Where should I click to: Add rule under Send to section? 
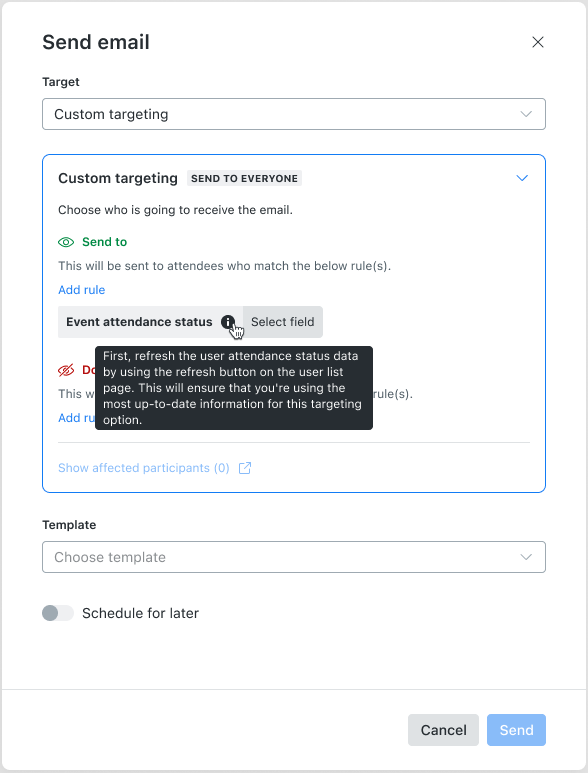(82, 290)
